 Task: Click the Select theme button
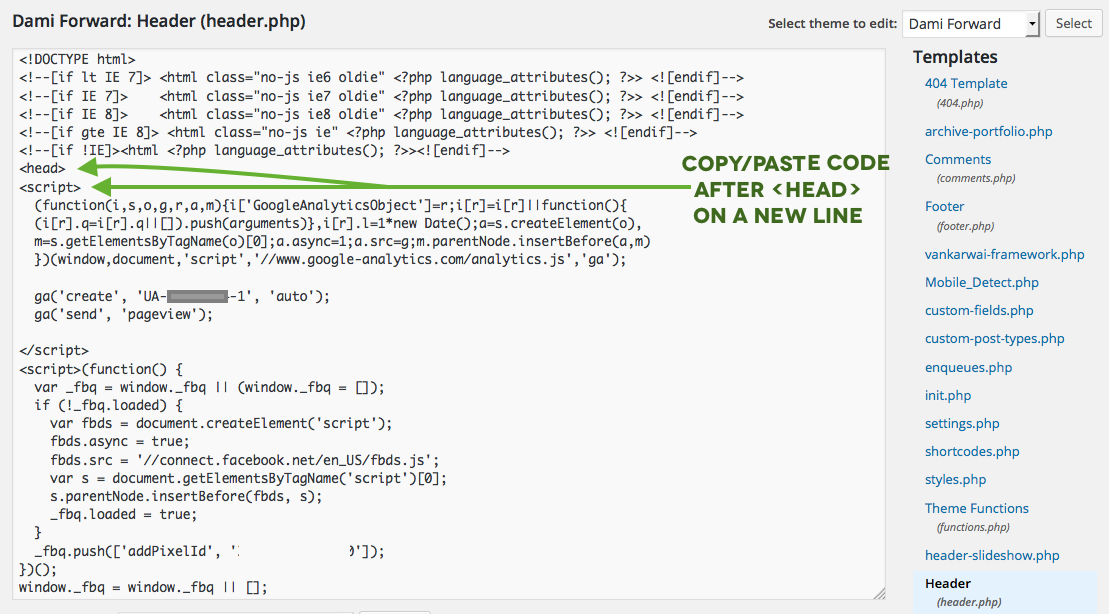point(1073,23)
